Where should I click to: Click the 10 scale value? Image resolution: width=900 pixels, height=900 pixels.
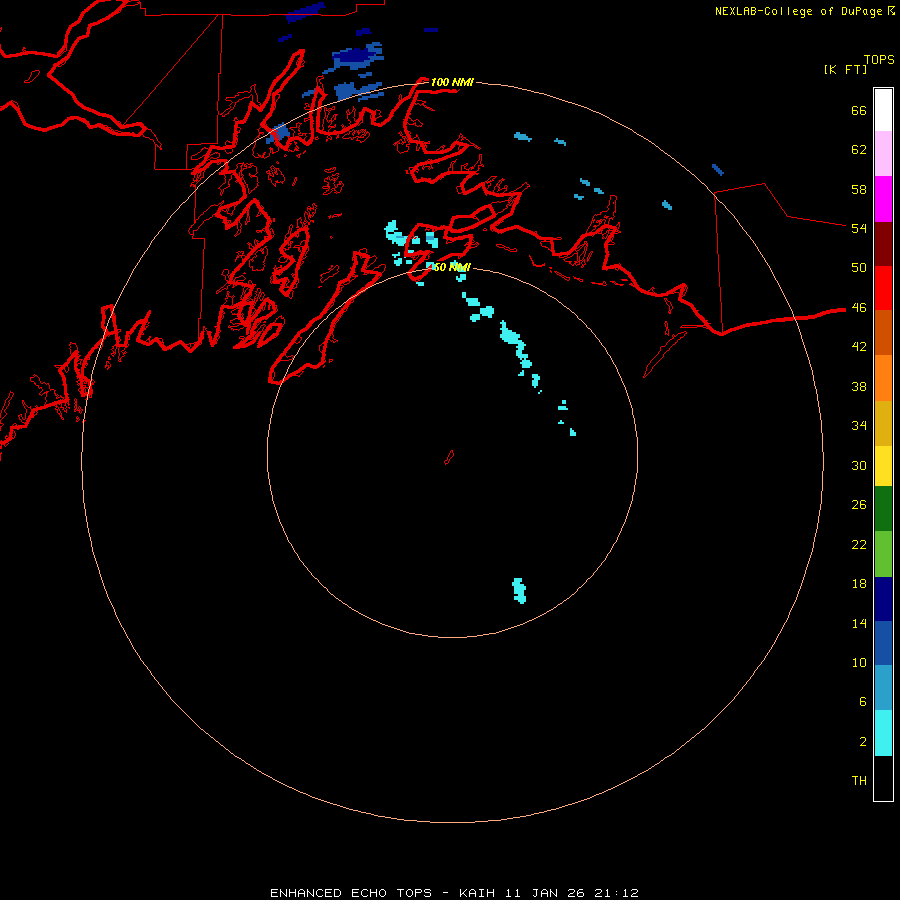859,663
